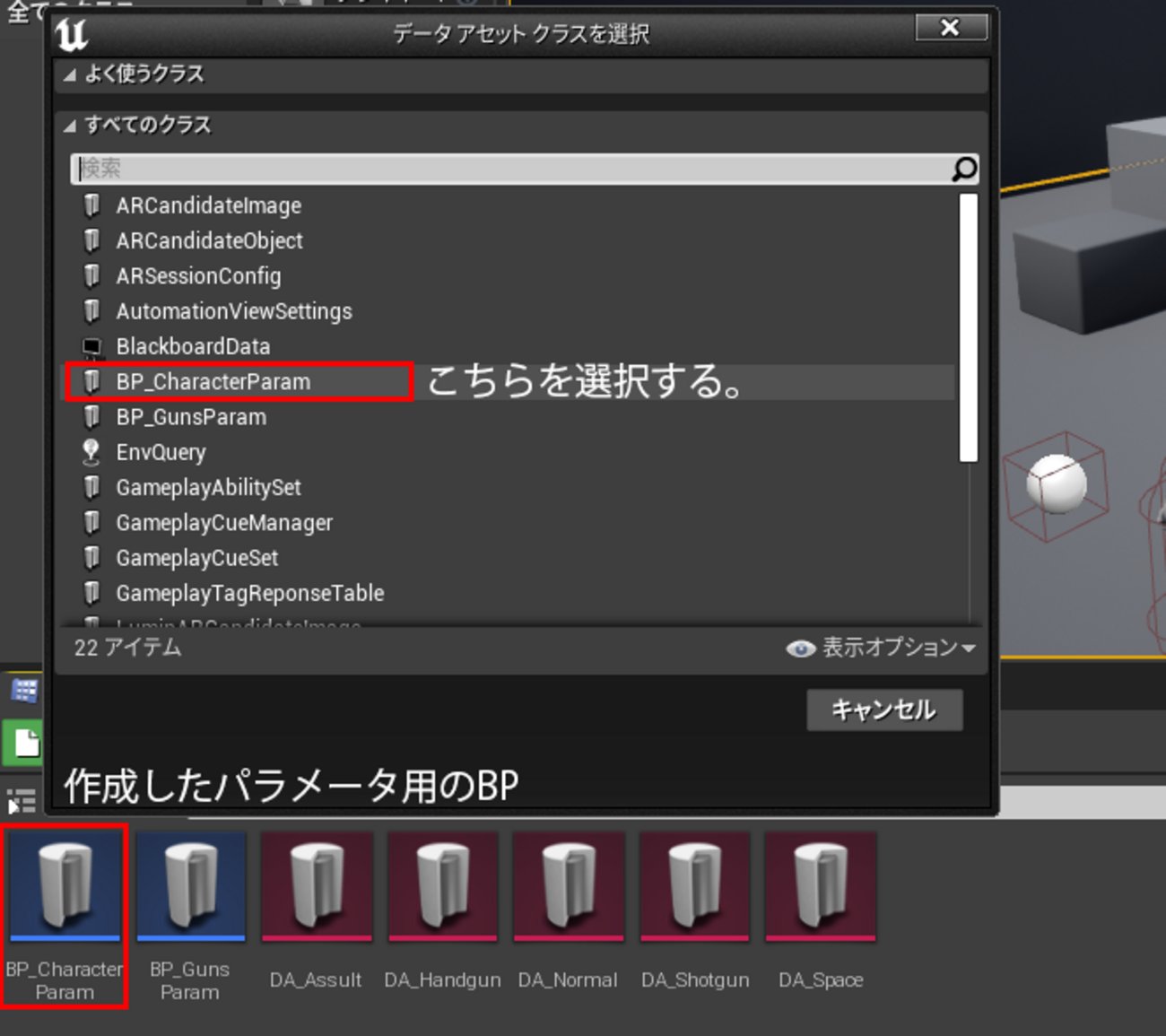Collapse the すべてのクラス section
Image resolution: width=1166 pixels, height=1036 pixels.
pos(69,126)
